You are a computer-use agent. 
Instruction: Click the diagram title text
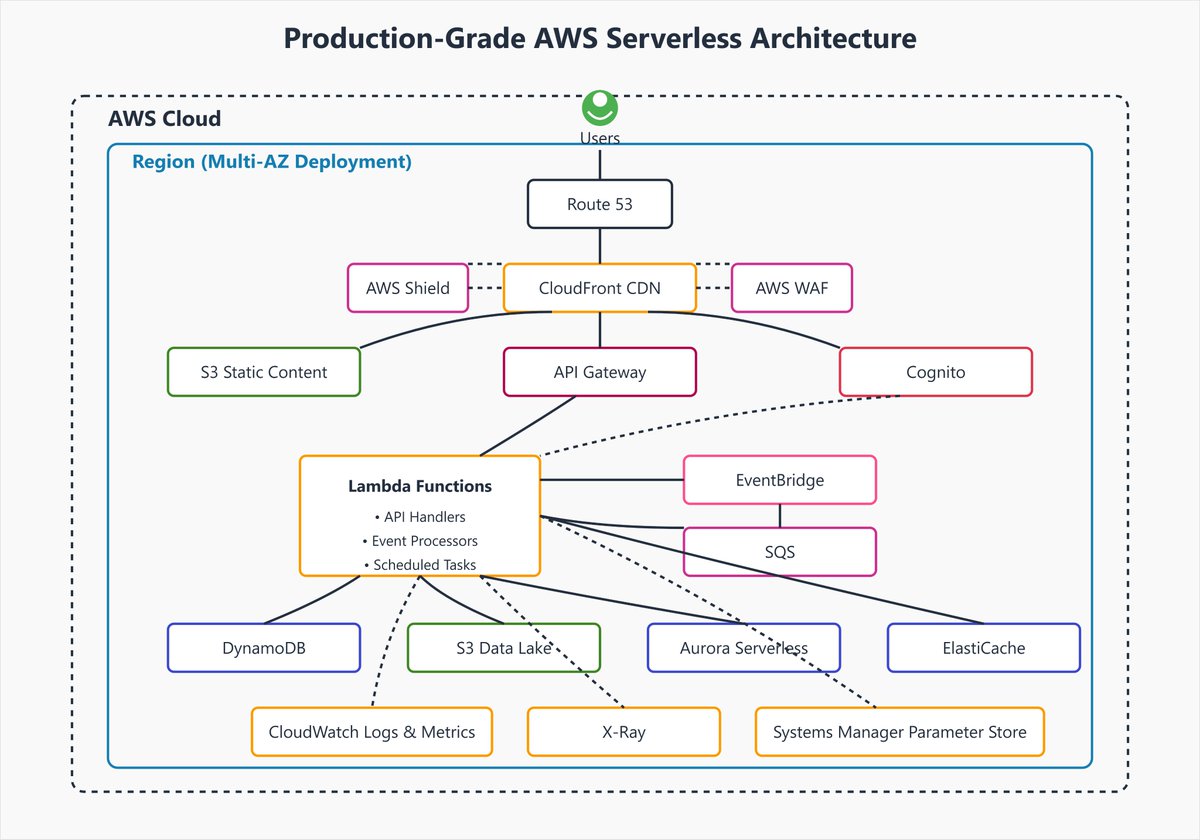click(x=600, y=39)
